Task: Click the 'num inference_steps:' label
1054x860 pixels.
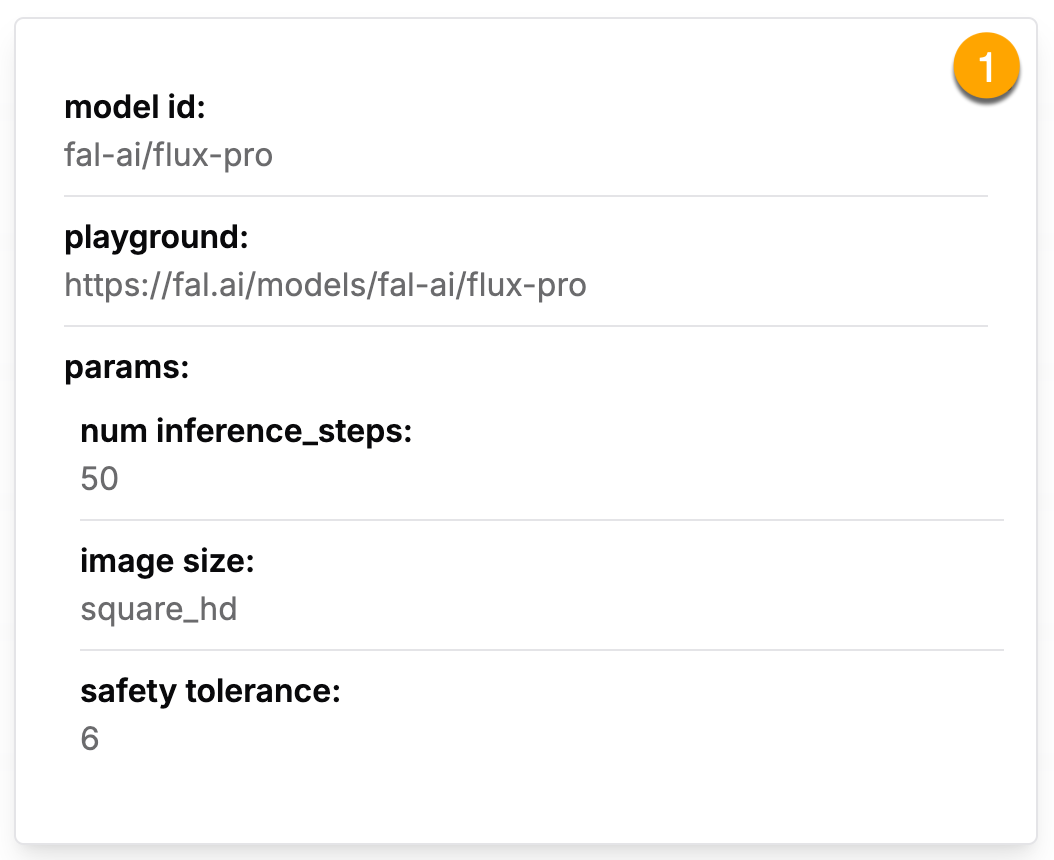Action: [246, 431]
